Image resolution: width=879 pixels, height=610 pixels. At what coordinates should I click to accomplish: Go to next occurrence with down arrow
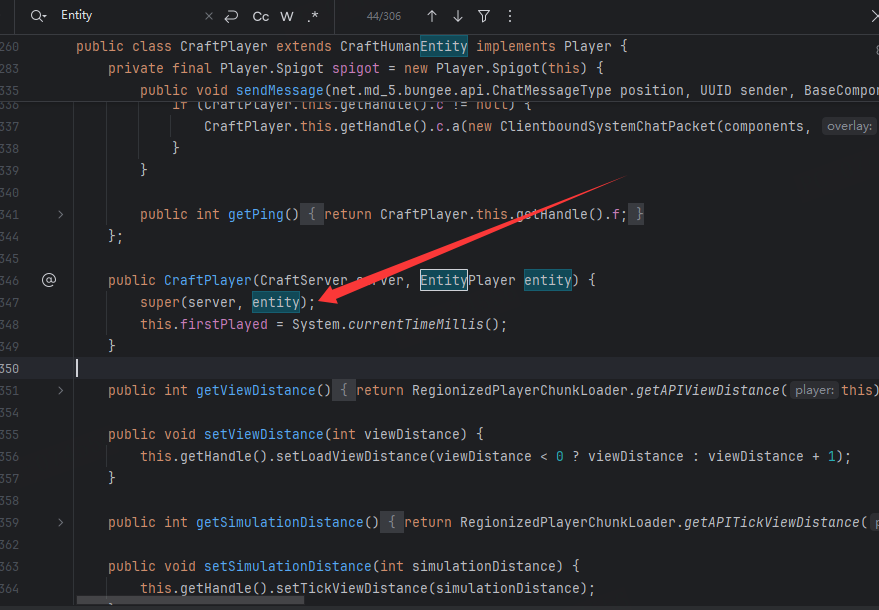click(x=458, y=16)
